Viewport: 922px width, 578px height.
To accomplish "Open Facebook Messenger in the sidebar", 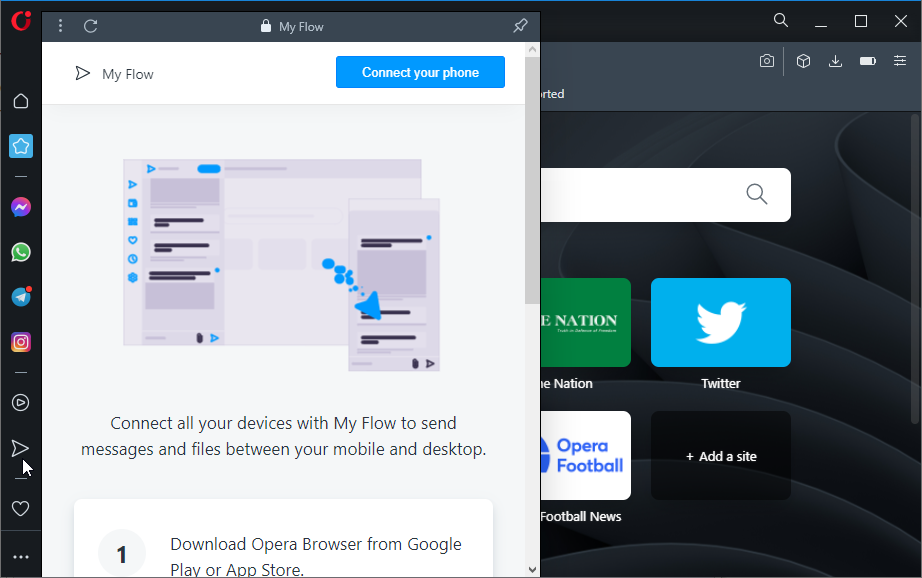I will (x=21, y=207).
